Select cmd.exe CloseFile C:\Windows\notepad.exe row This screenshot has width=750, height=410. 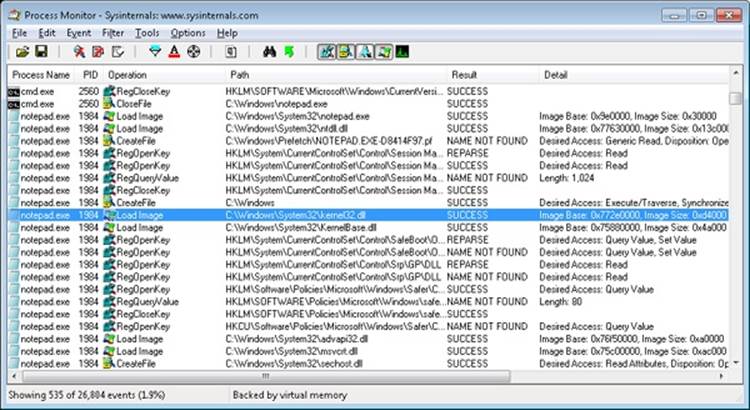click(x=368, y=104)
